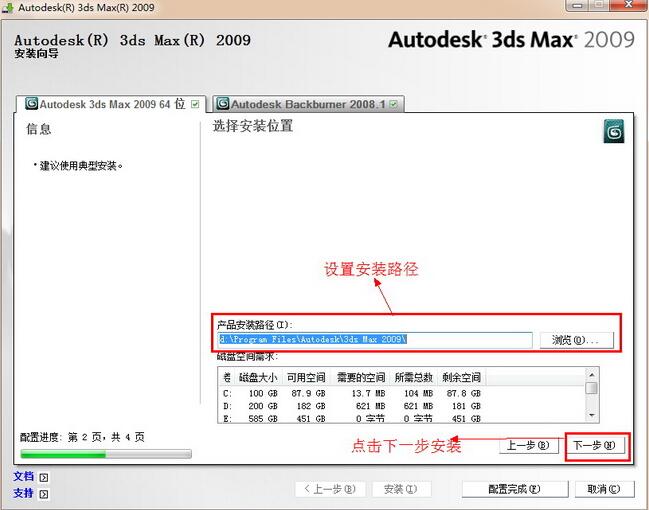
Task: Click the configuration progress bar
Action: 106,455
